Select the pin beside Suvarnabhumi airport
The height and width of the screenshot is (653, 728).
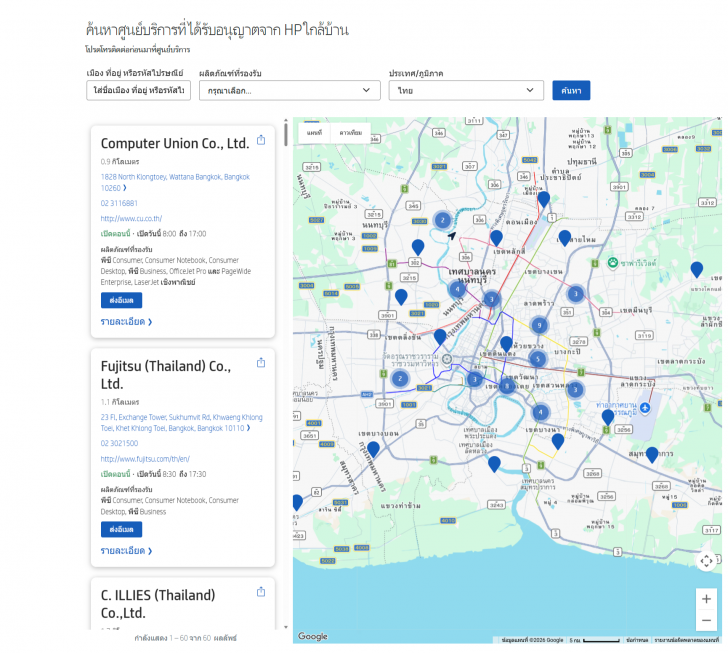point(607,417)
